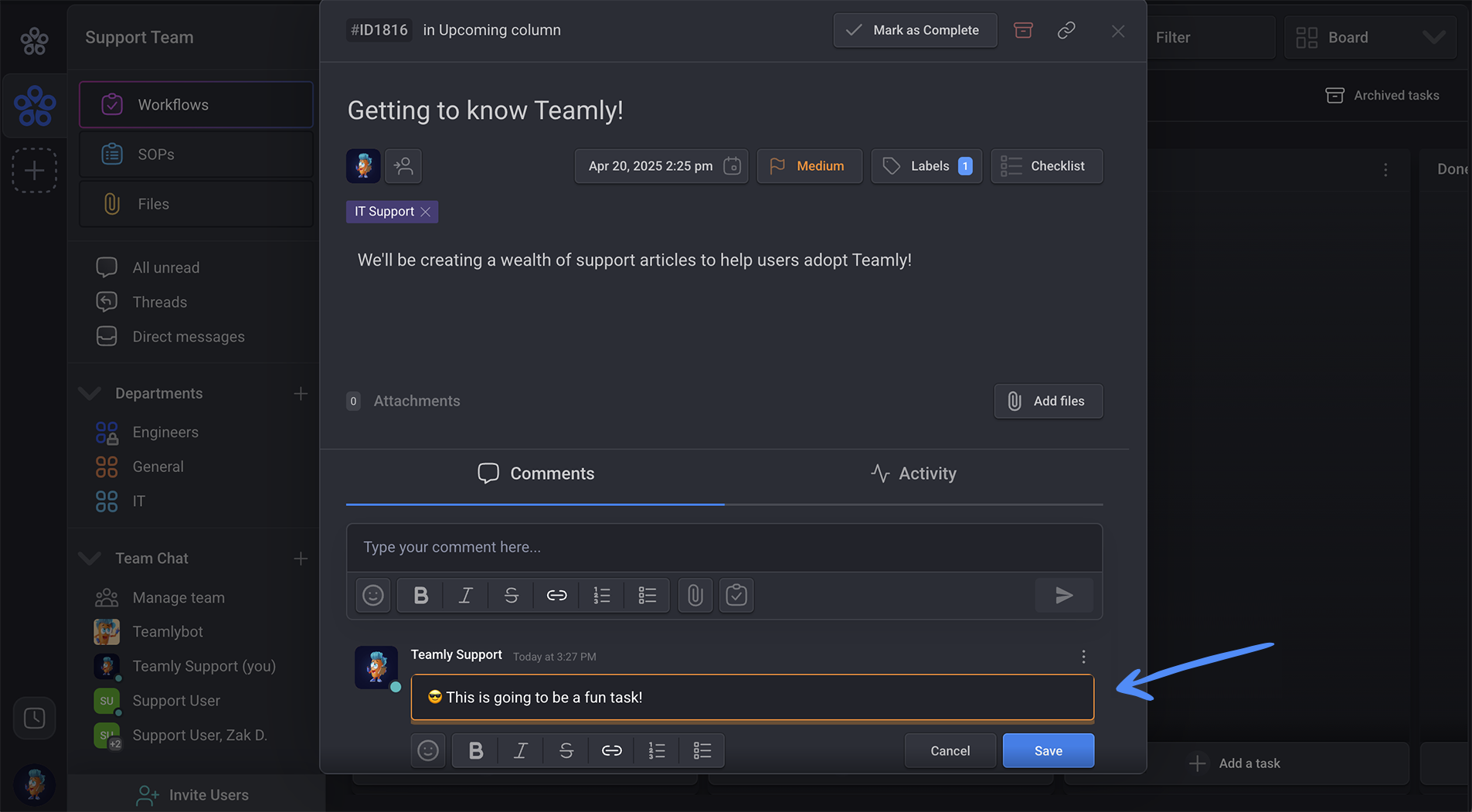Click the task assignee avatar
1472x812 pixels.
(363, 166)
